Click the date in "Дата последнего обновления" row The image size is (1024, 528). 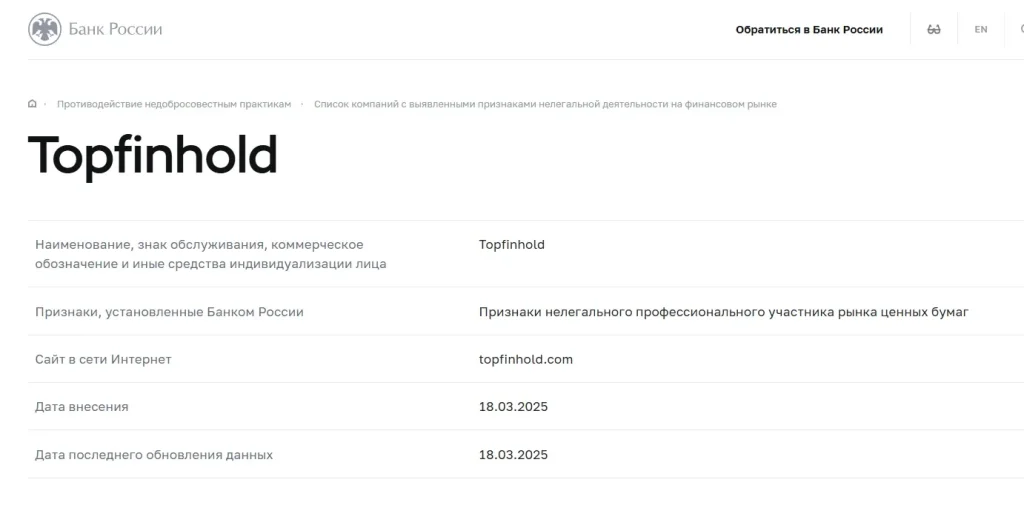513,455
